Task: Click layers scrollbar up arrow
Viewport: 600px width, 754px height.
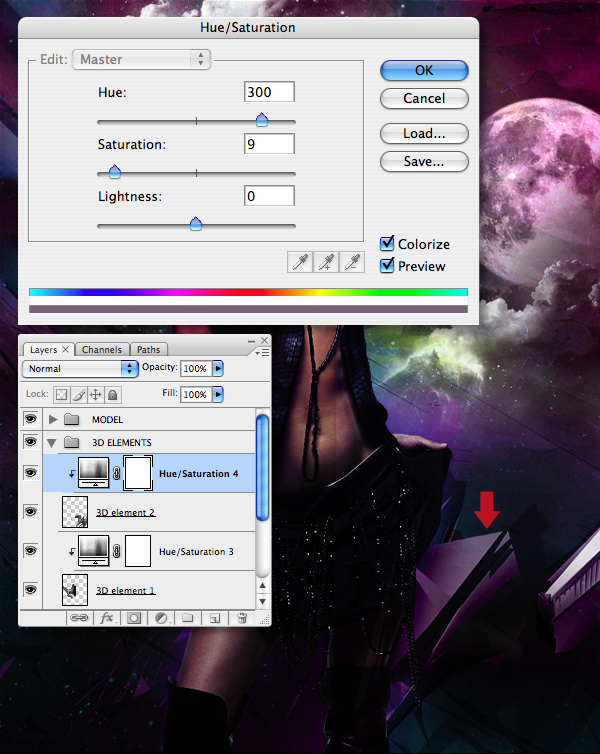Action: pyautogui.click(x=262, y=585)
